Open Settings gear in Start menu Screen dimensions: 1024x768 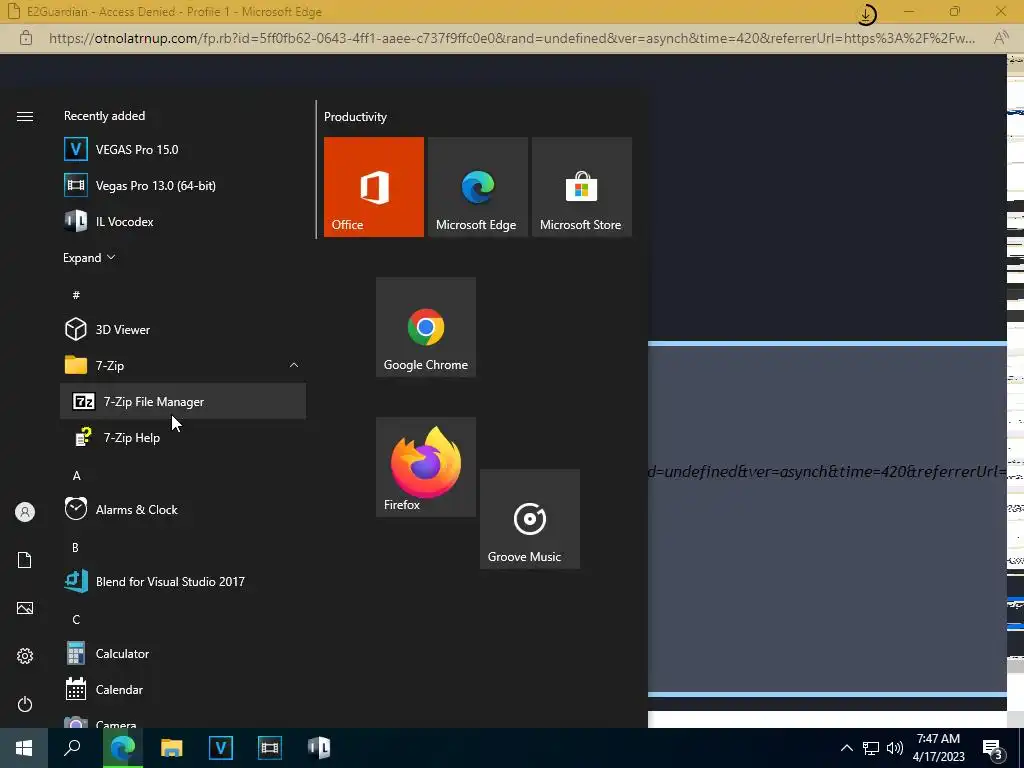pyautogui.click(x=25, y=656)
